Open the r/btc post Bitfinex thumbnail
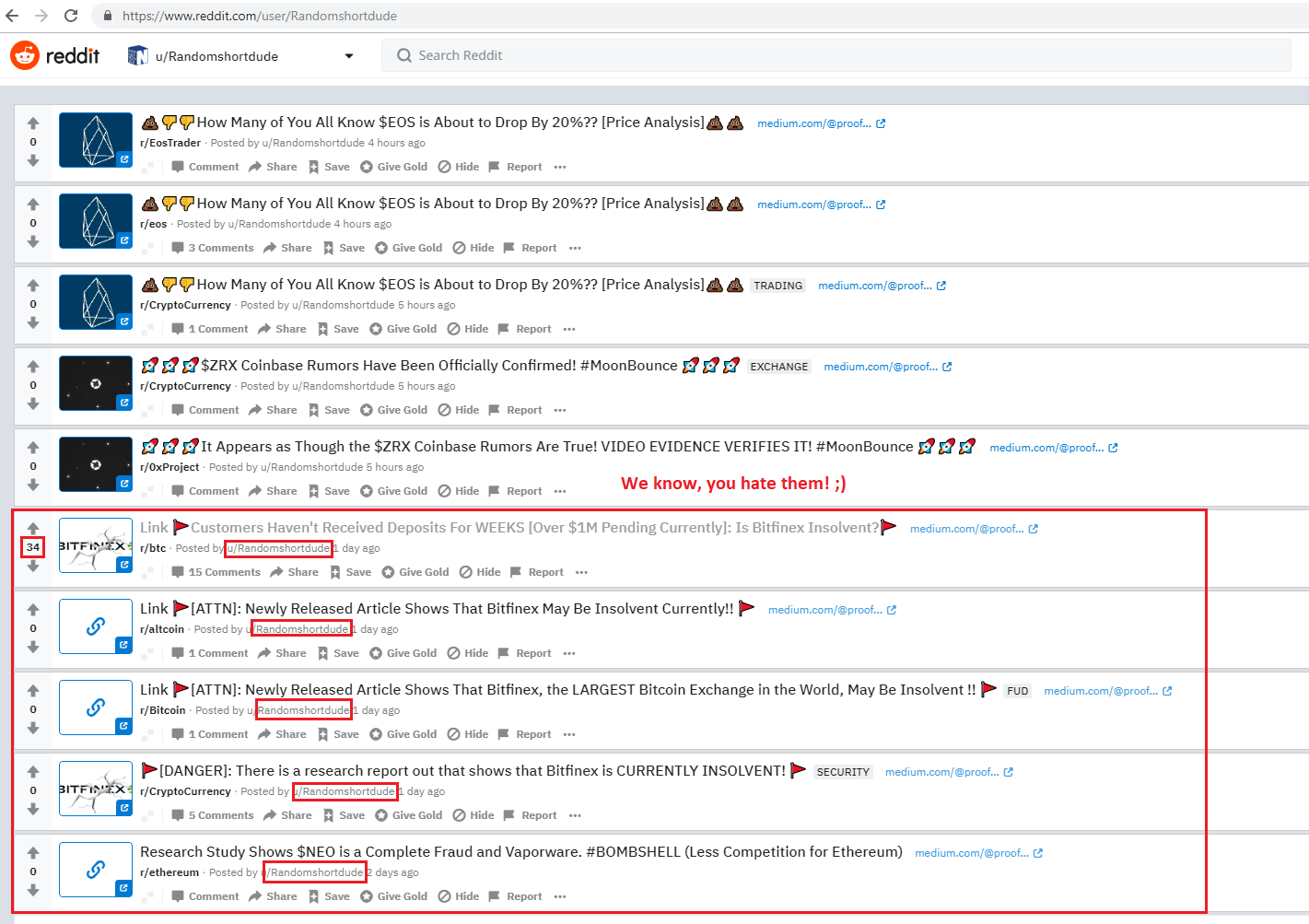Viewport: 1309px width, 924px height. 96,545
